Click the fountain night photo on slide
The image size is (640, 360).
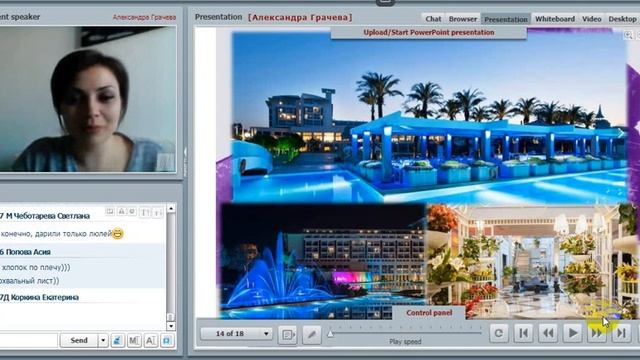coord(323,261)
